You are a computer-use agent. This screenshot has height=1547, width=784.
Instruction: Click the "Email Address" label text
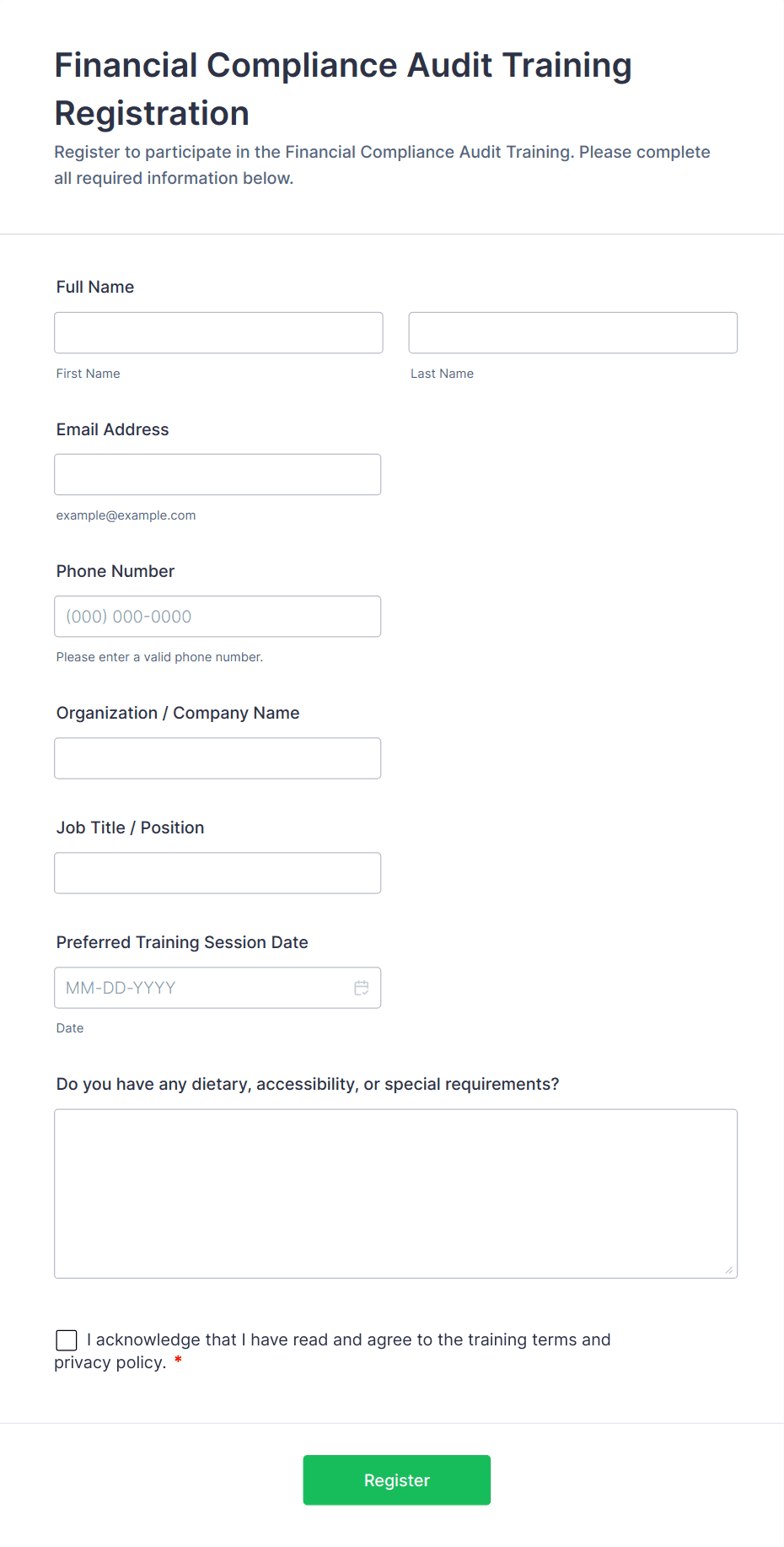tap(113, 429)
